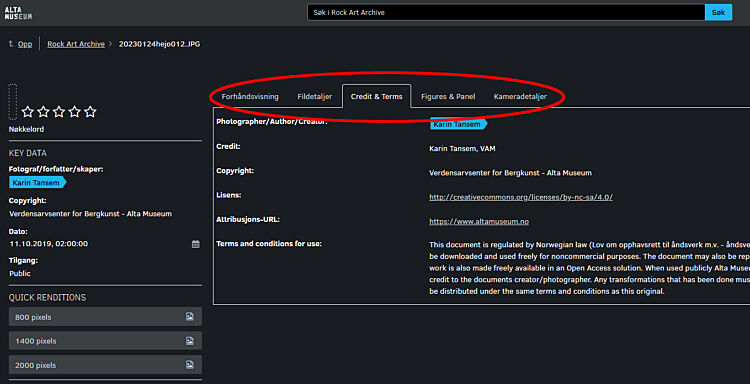
Task: Click the Karin Tansem tag in Key Data
Action: (x=38, y=183)
